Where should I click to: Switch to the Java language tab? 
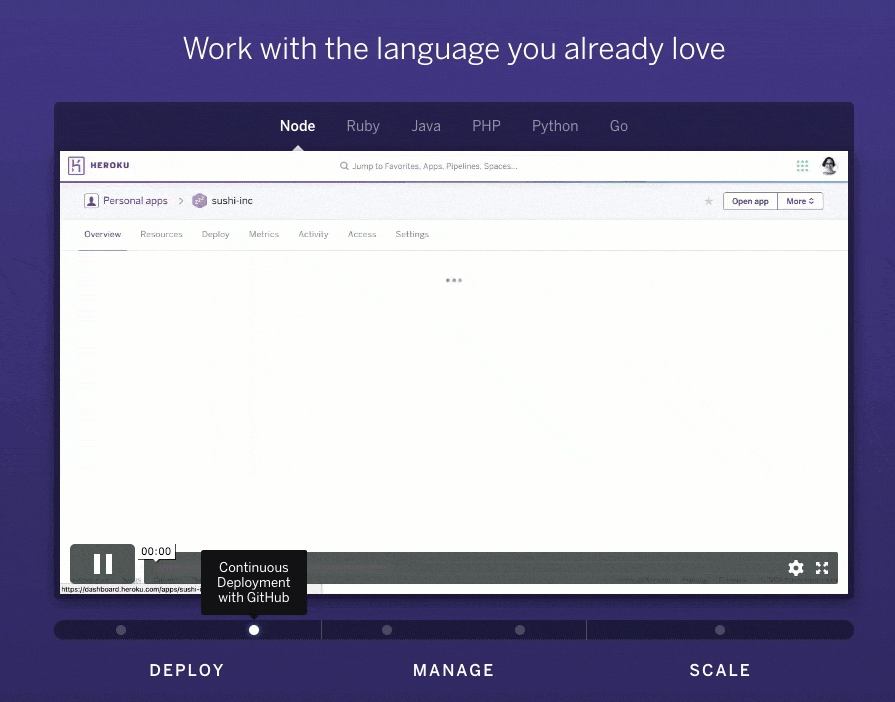click(x=426, y=126)
